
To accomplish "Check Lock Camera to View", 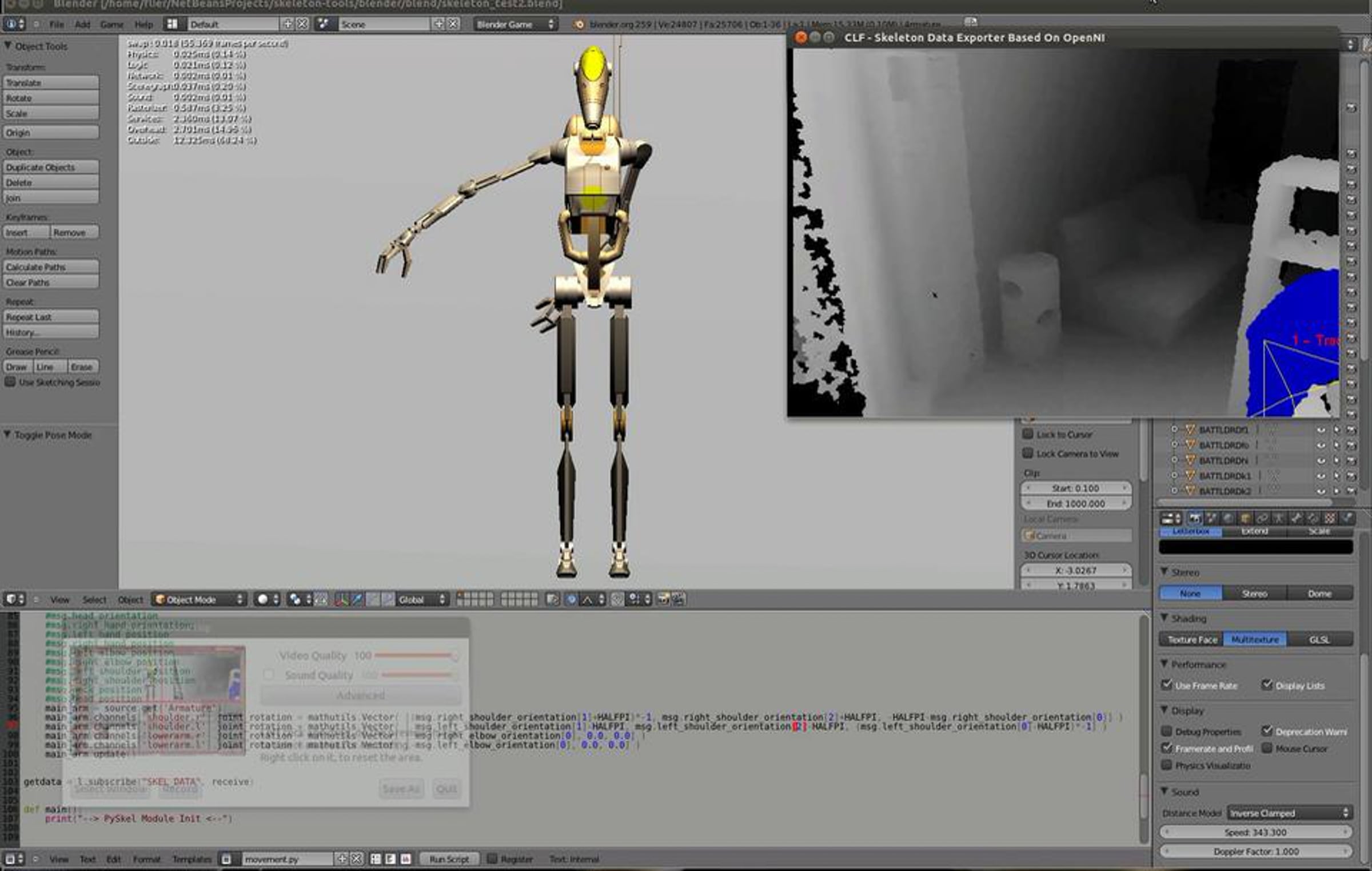I will pyautogui.click(x=1028, y=453).
